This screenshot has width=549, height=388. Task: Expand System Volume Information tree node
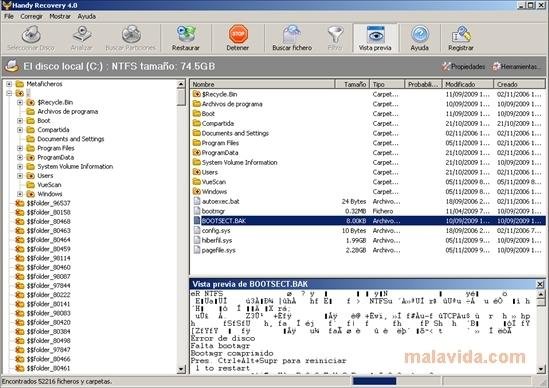(x=20, y=166)
